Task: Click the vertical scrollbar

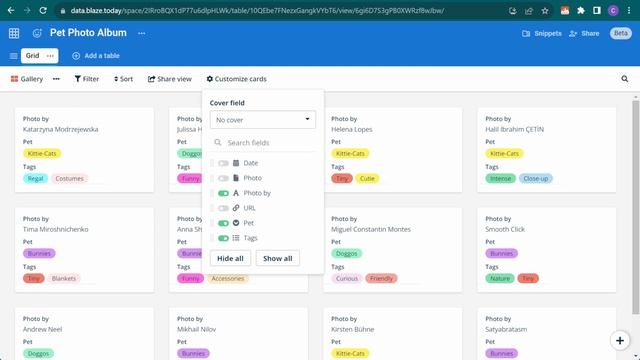Action: pos(636,207)
